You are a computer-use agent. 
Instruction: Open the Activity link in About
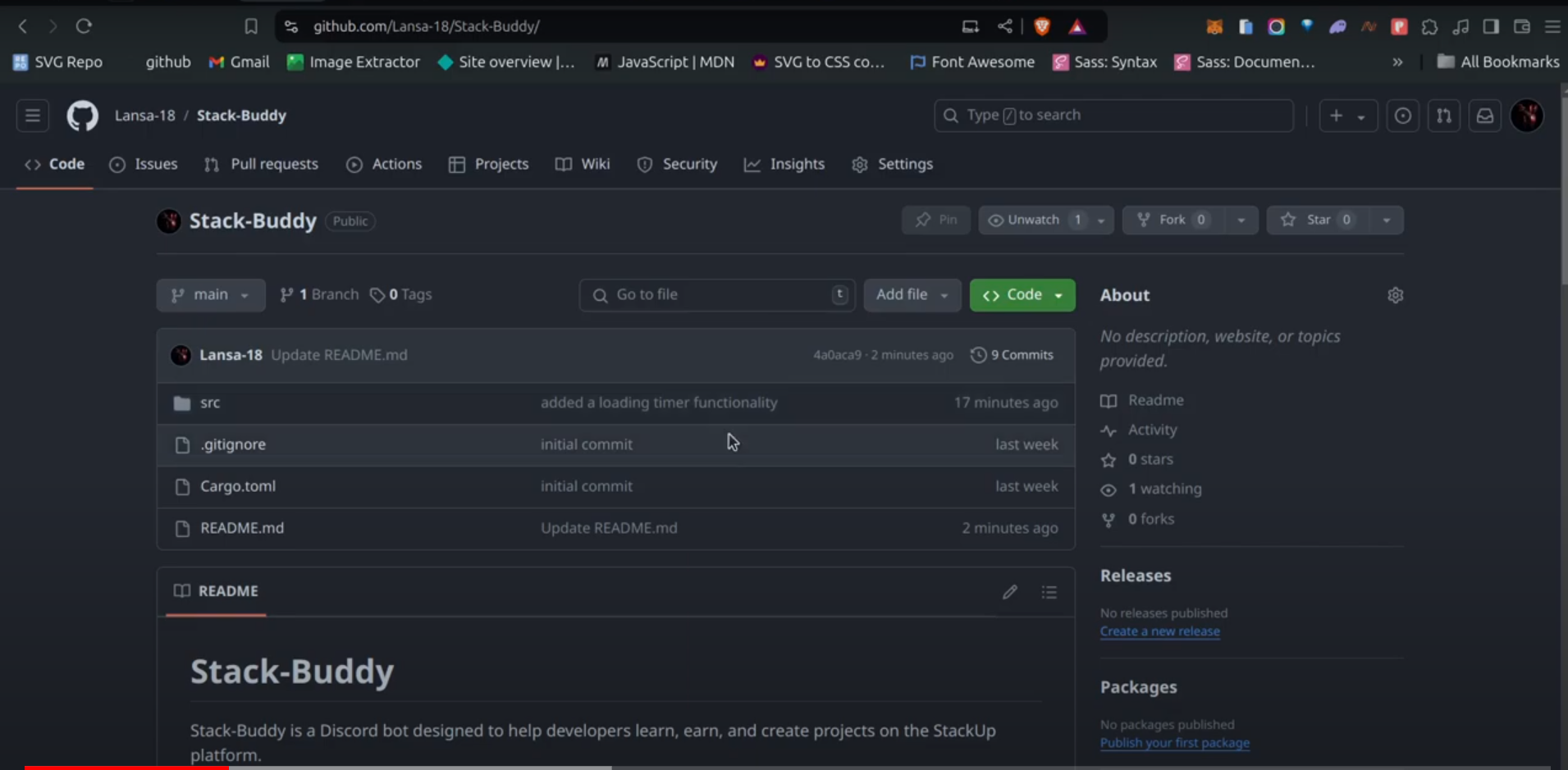[1152, 430]
